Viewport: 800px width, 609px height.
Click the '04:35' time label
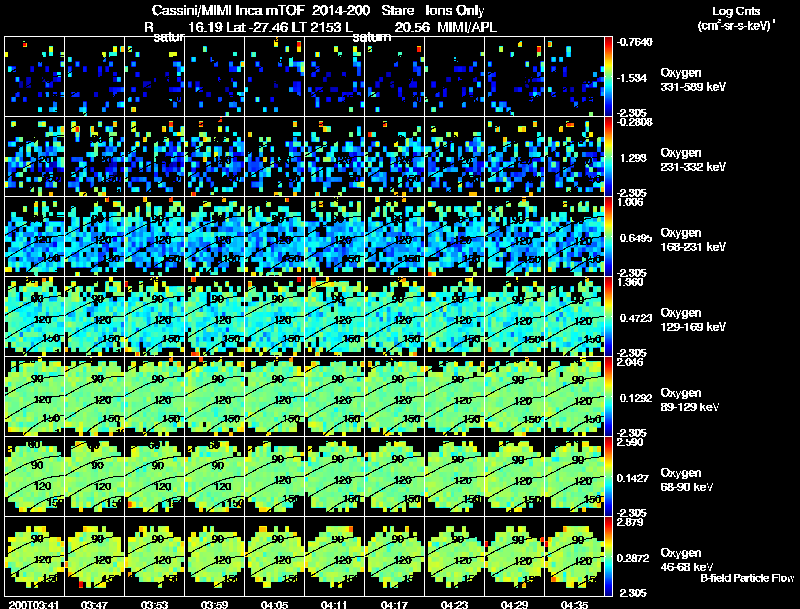pyautogui.click(x=574, y=604)
